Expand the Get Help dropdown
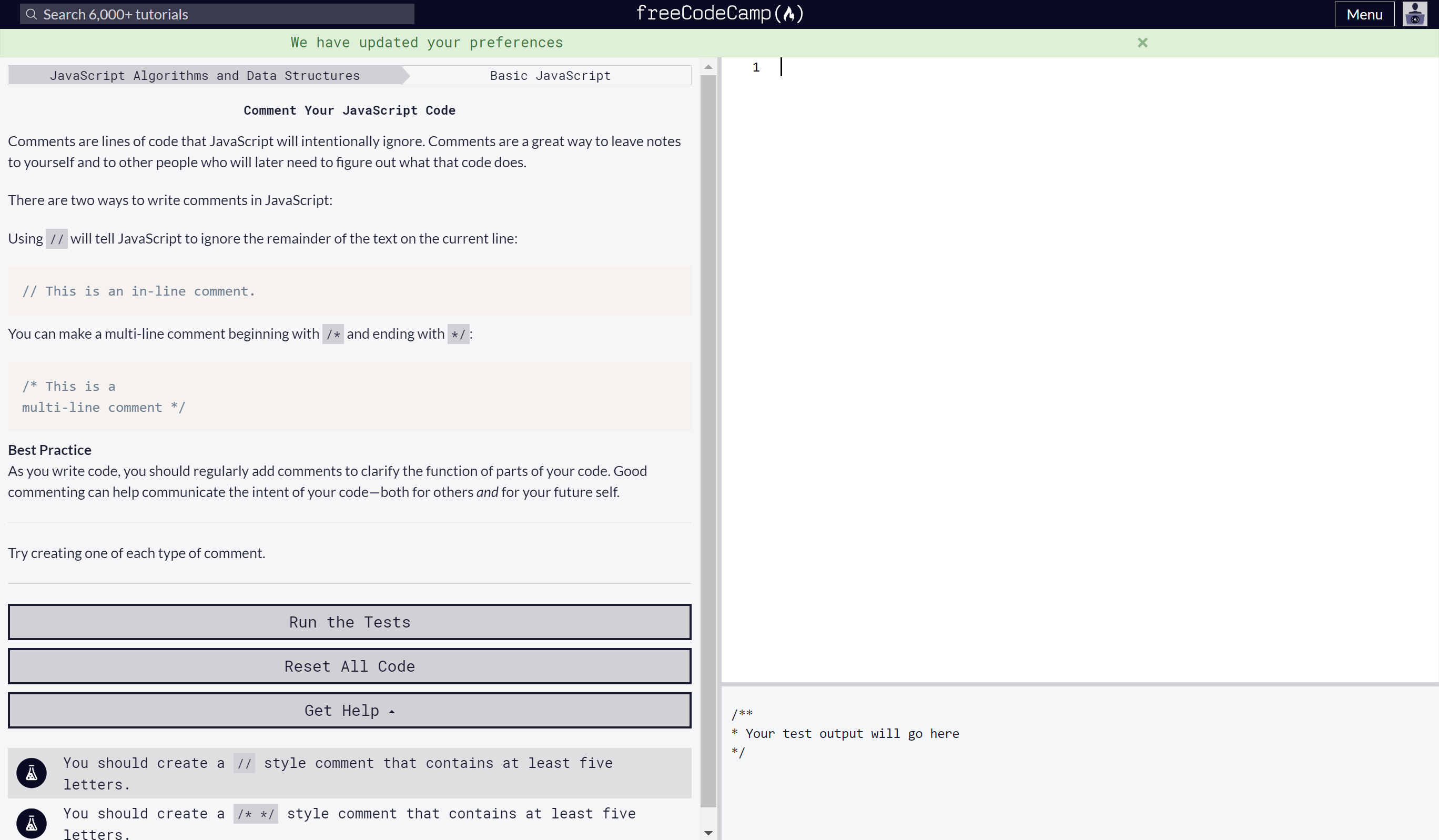 pyautogui.click(x=349, y=711)
